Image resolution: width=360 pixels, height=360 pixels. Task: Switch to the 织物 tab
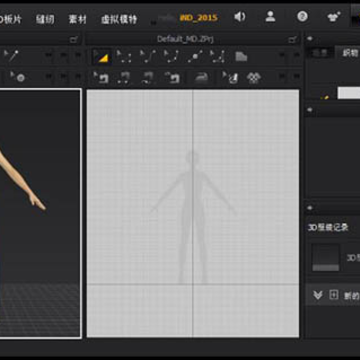pos(350,53)
